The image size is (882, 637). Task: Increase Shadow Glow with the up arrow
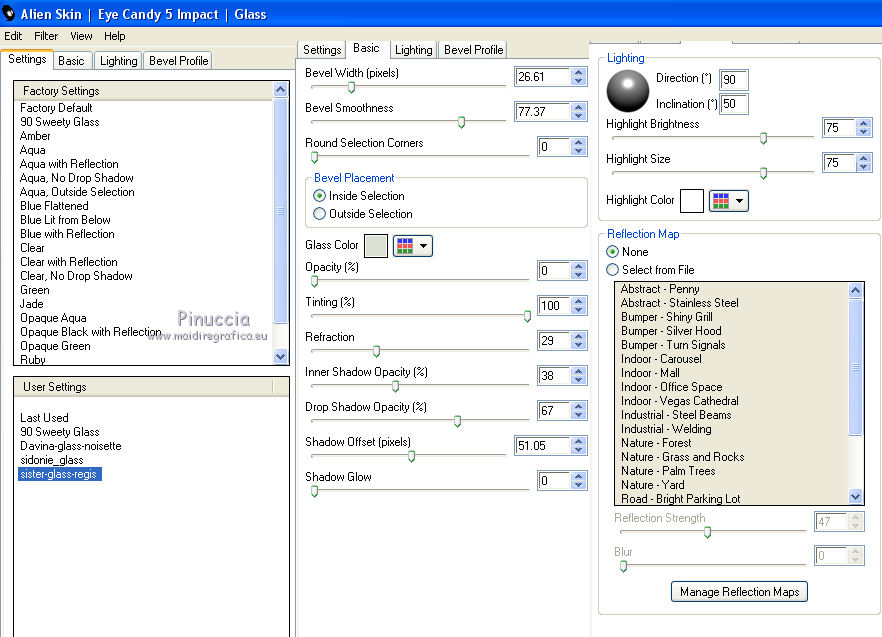[578, 475]
